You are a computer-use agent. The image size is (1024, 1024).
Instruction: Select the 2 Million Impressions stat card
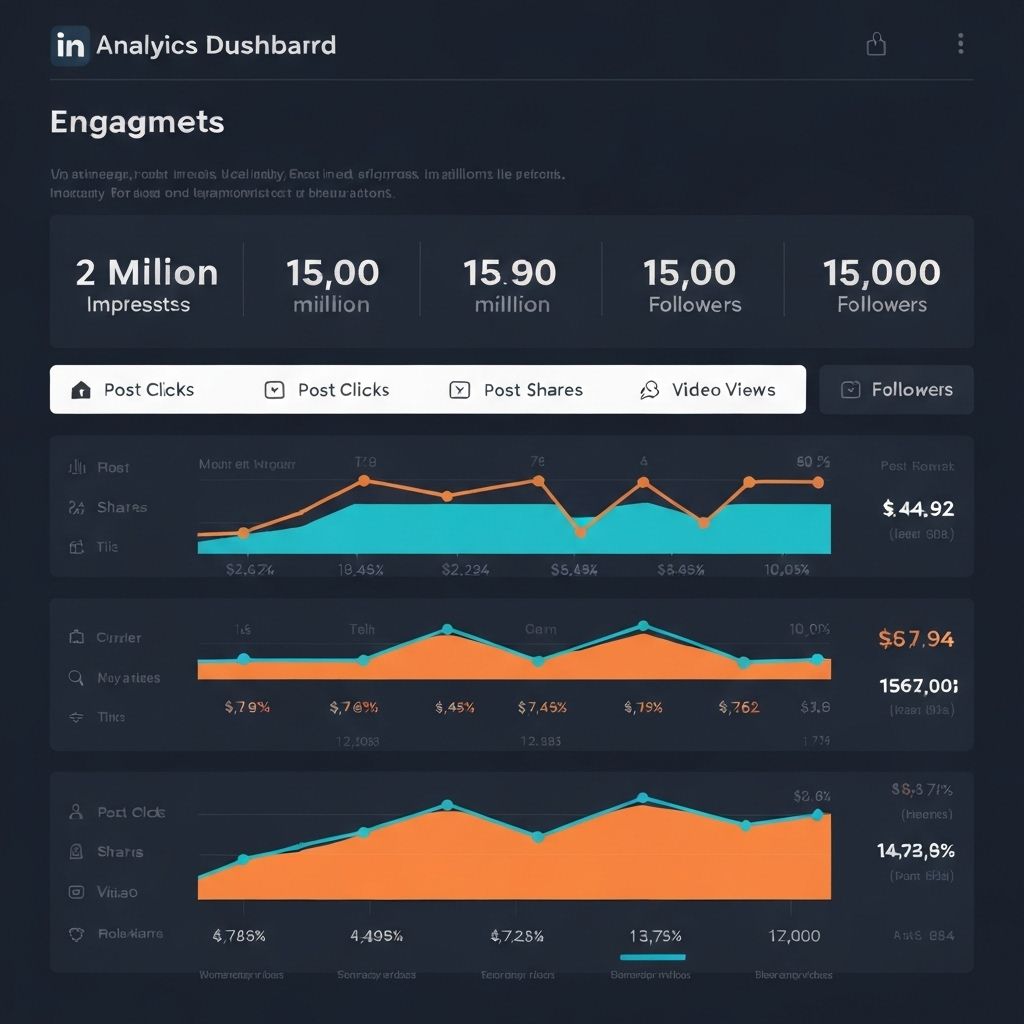coord(147,284)
